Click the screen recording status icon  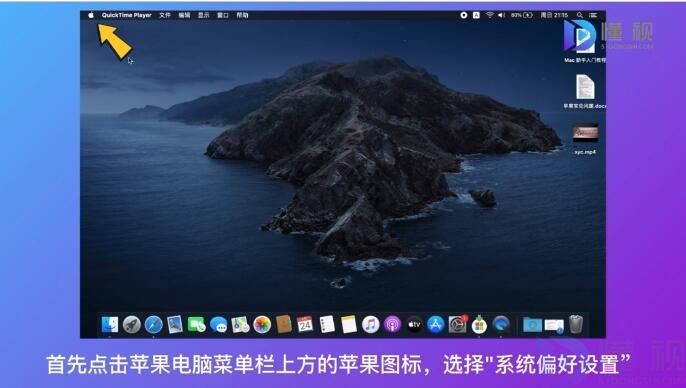(464, 15)
